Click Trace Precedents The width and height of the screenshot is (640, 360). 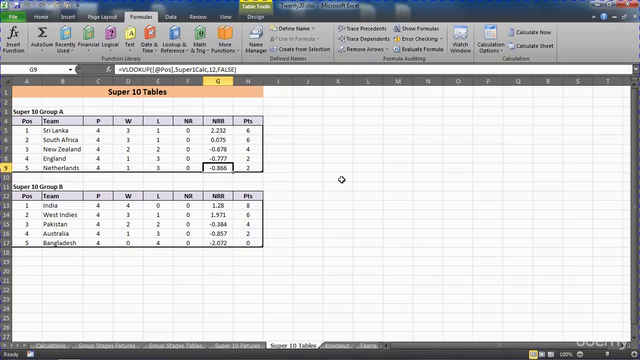[x=362, y=29]
